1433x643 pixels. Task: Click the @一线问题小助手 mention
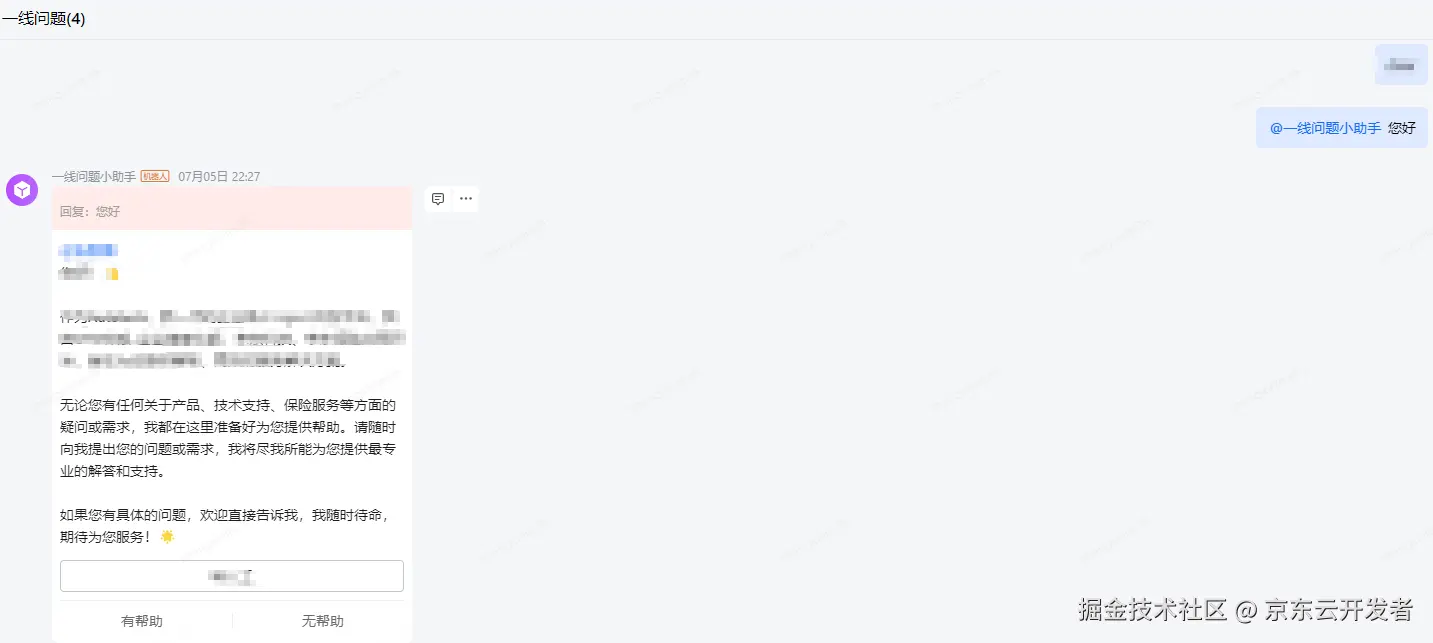pyautogui.click(x=1325, y=128)
